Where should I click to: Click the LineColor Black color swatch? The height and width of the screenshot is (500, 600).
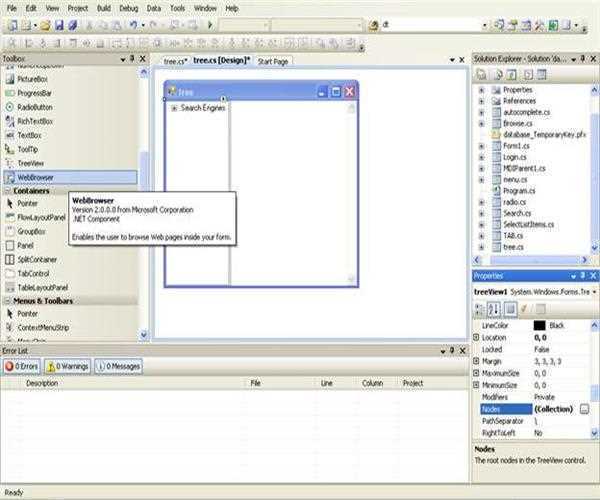click(x=540, y=326)
